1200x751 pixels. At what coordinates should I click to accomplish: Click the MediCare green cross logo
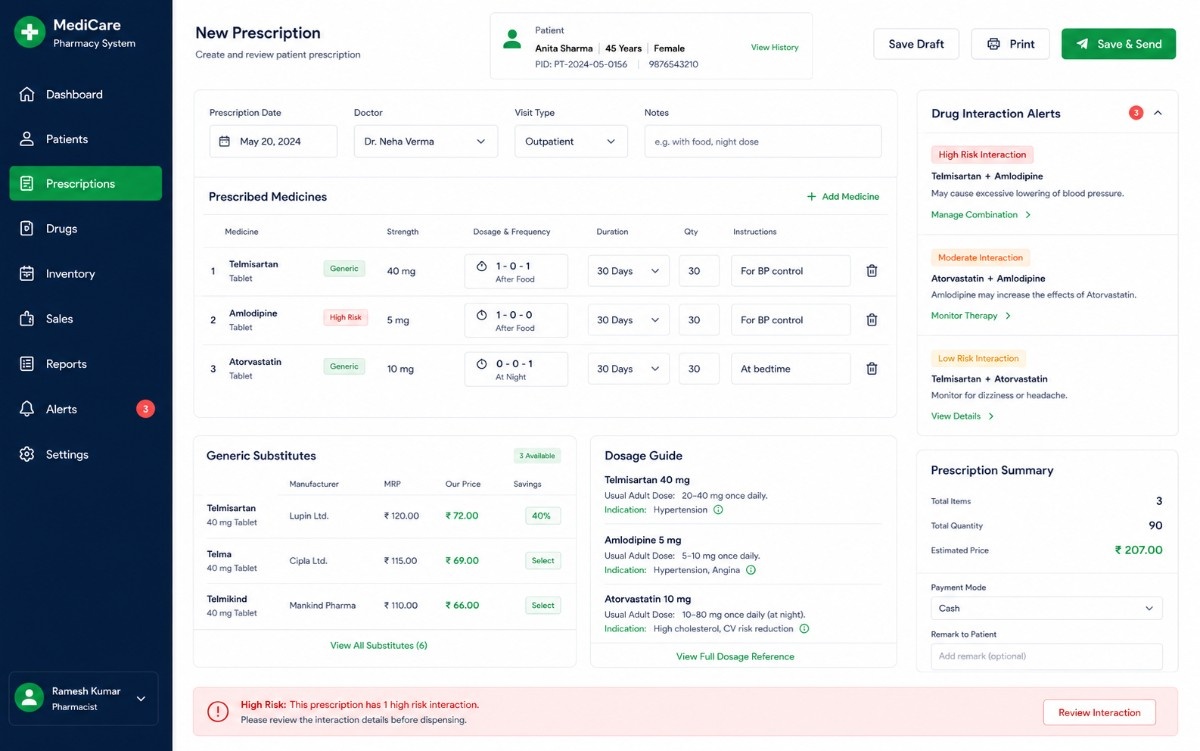(30, 32)
